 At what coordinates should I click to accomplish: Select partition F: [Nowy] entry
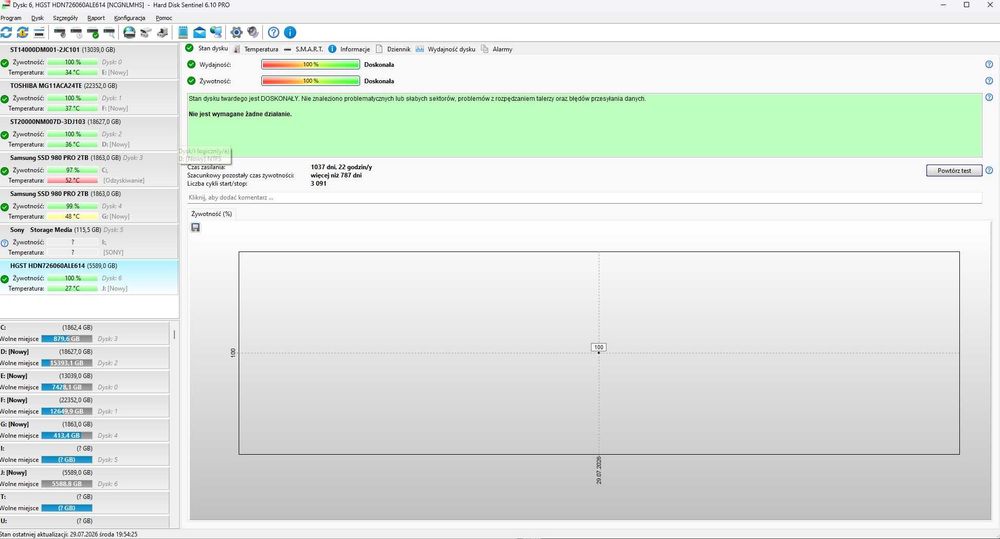pyautogui.click(x=85, y=406)
